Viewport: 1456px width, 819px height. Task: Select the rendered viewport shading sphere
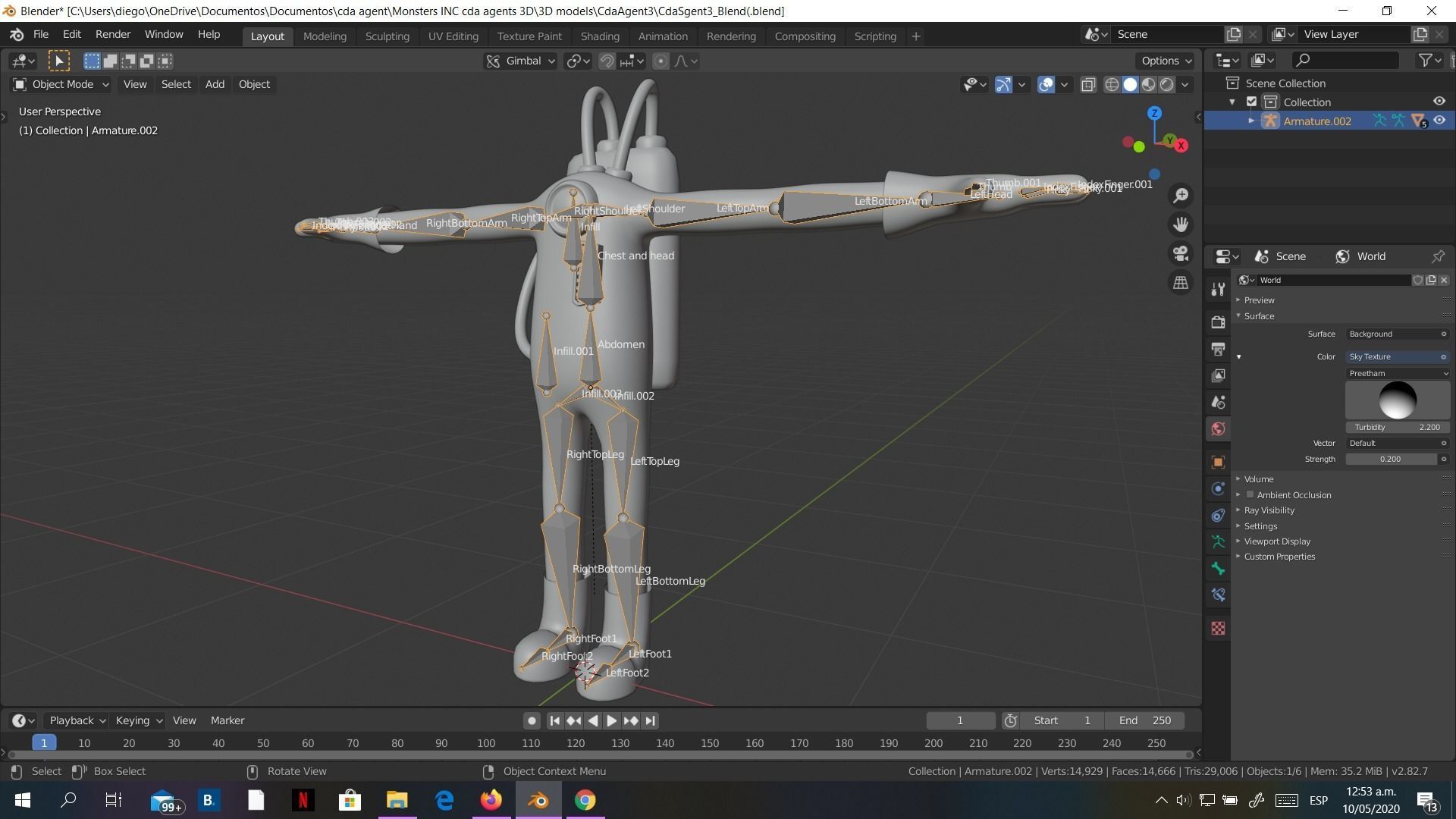point(1167,84)
